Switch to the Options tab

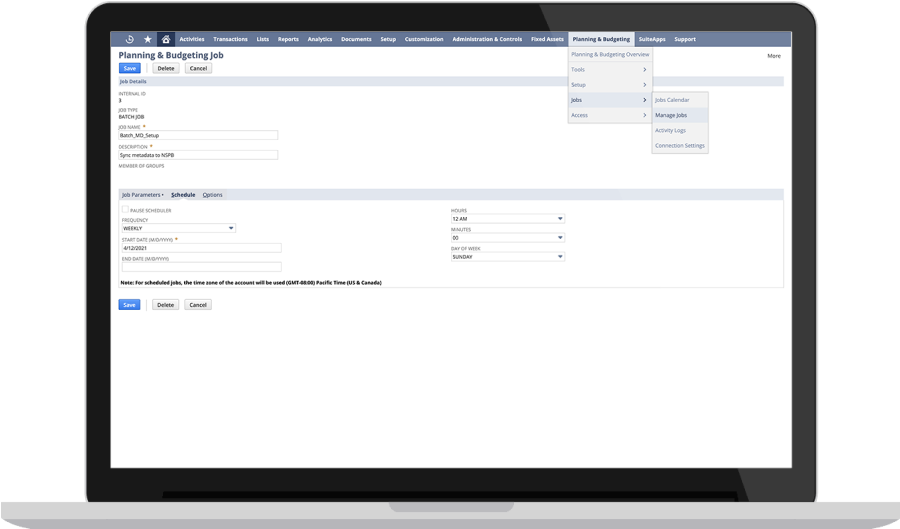(x=212, y=195)
